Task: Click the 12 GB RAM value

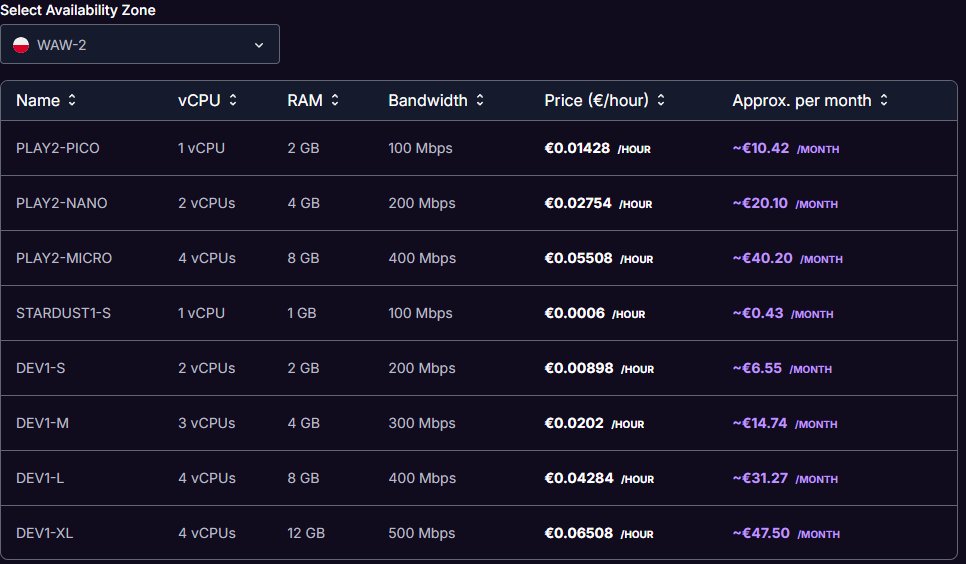Action: 306,533
